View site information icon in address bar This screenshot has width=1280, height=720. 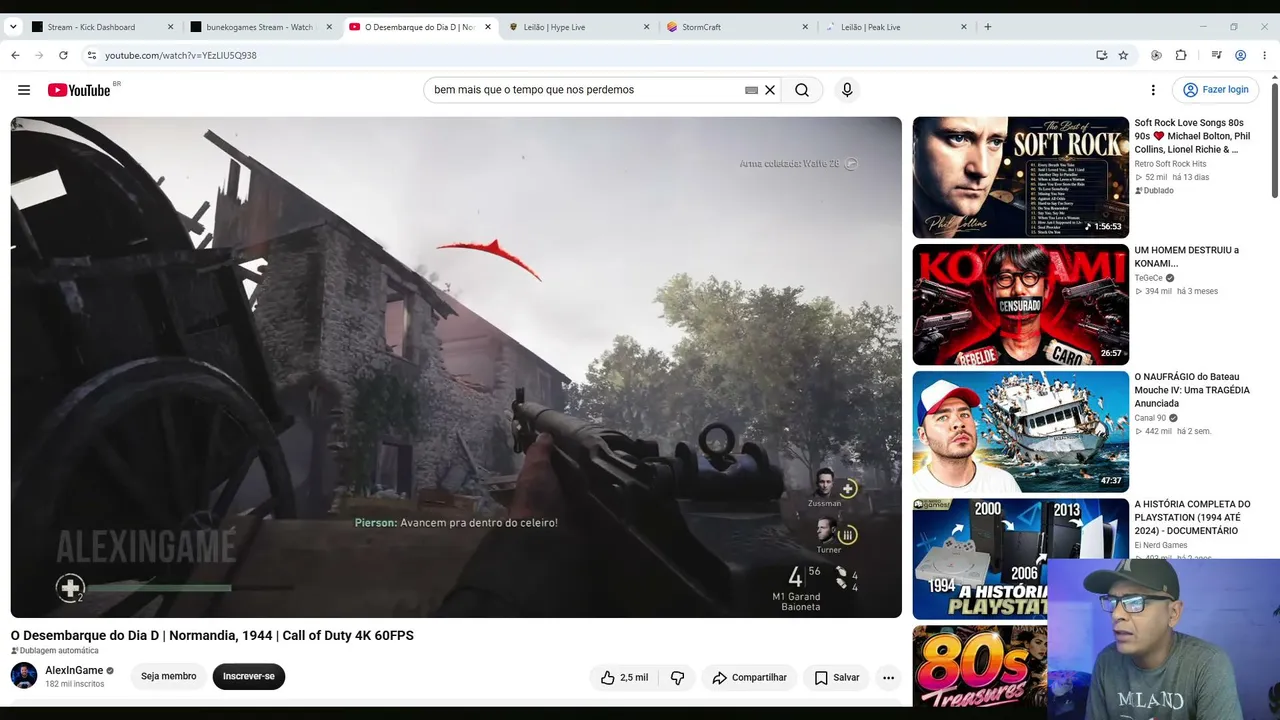(x=91, y=55)
